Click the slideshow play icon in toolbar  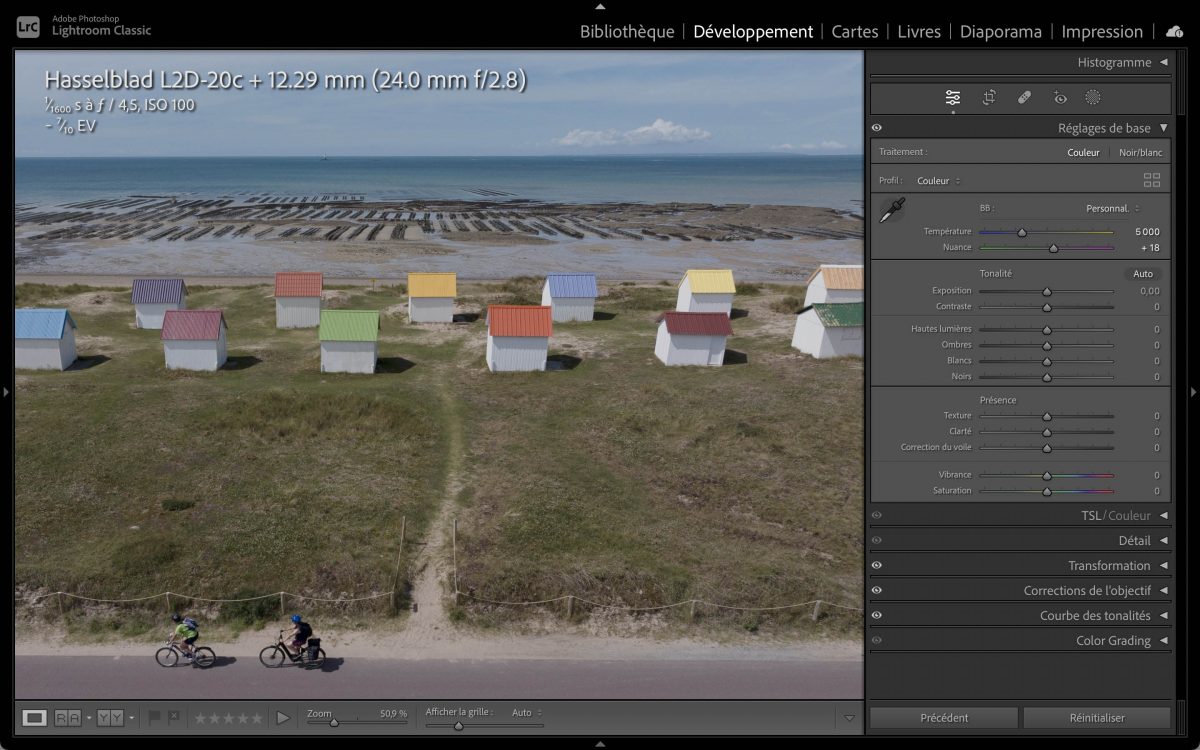[283, 718]
